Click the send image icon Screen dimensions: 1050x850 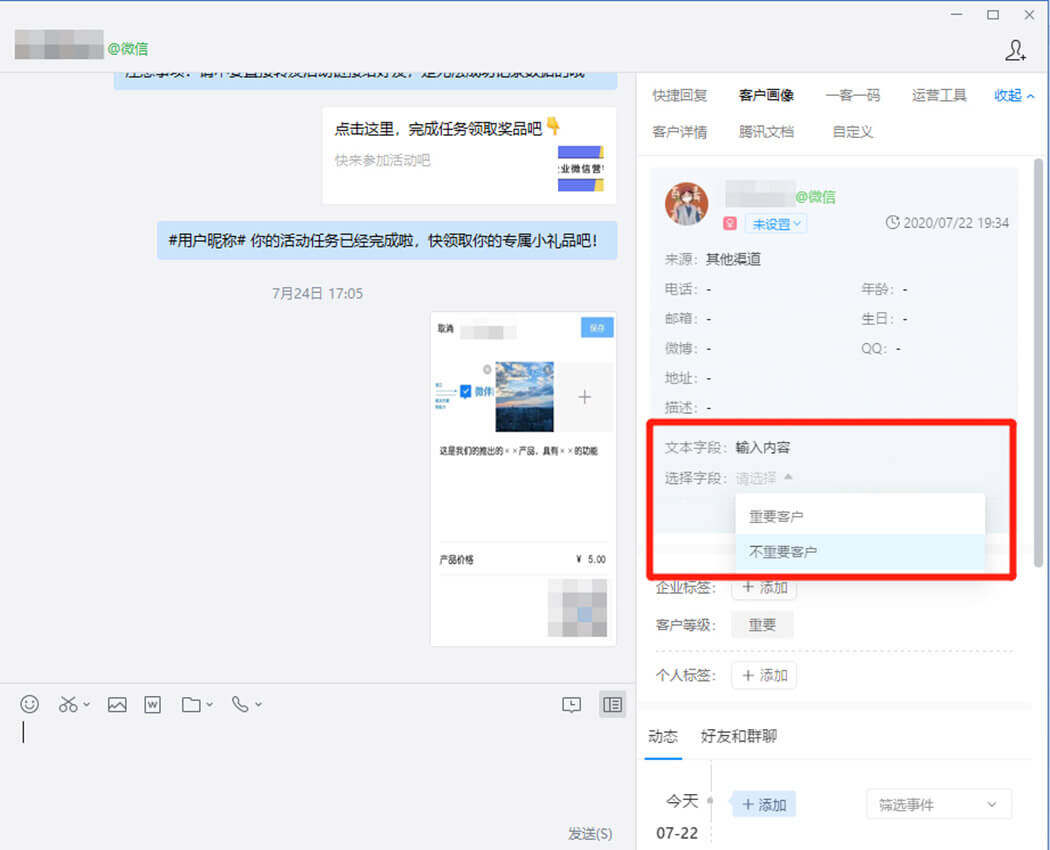click(x=117, y=704)
